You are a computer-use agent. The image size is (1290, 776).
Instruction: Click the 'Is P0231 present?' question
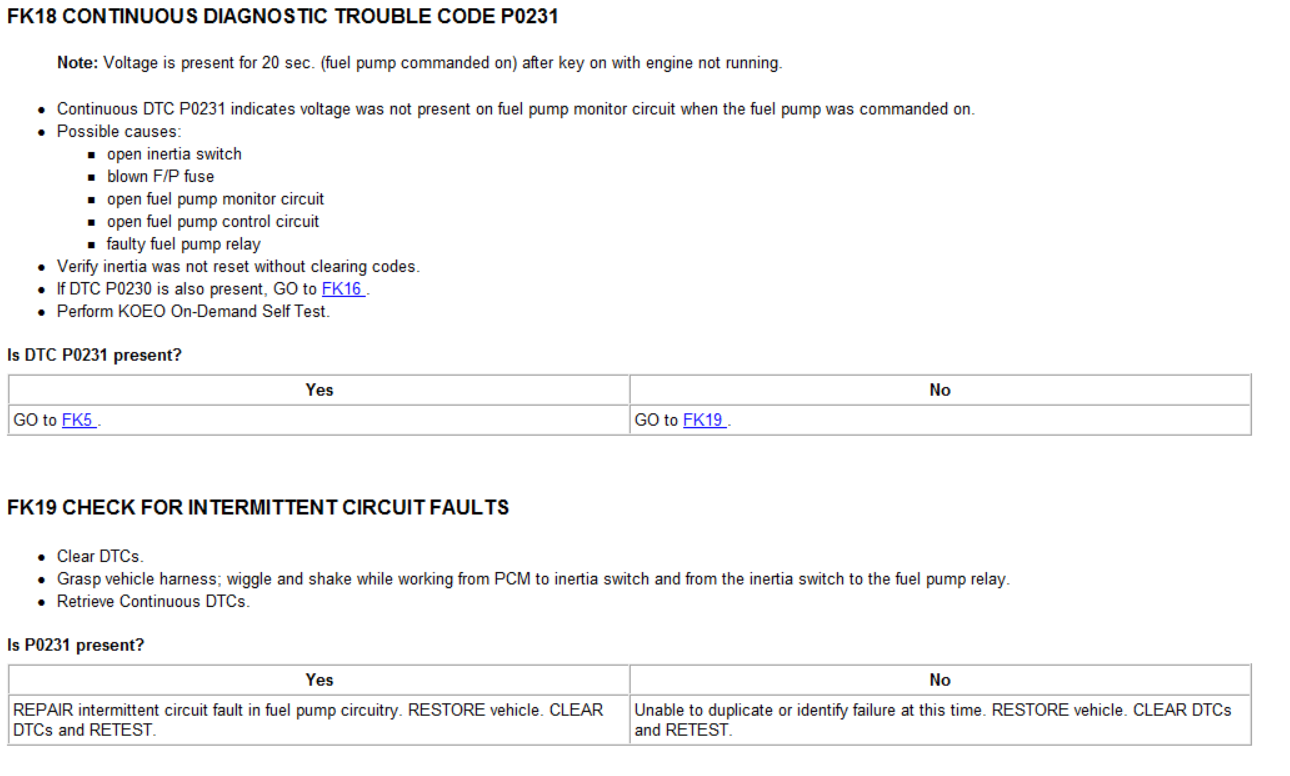[x=76, y=645]
